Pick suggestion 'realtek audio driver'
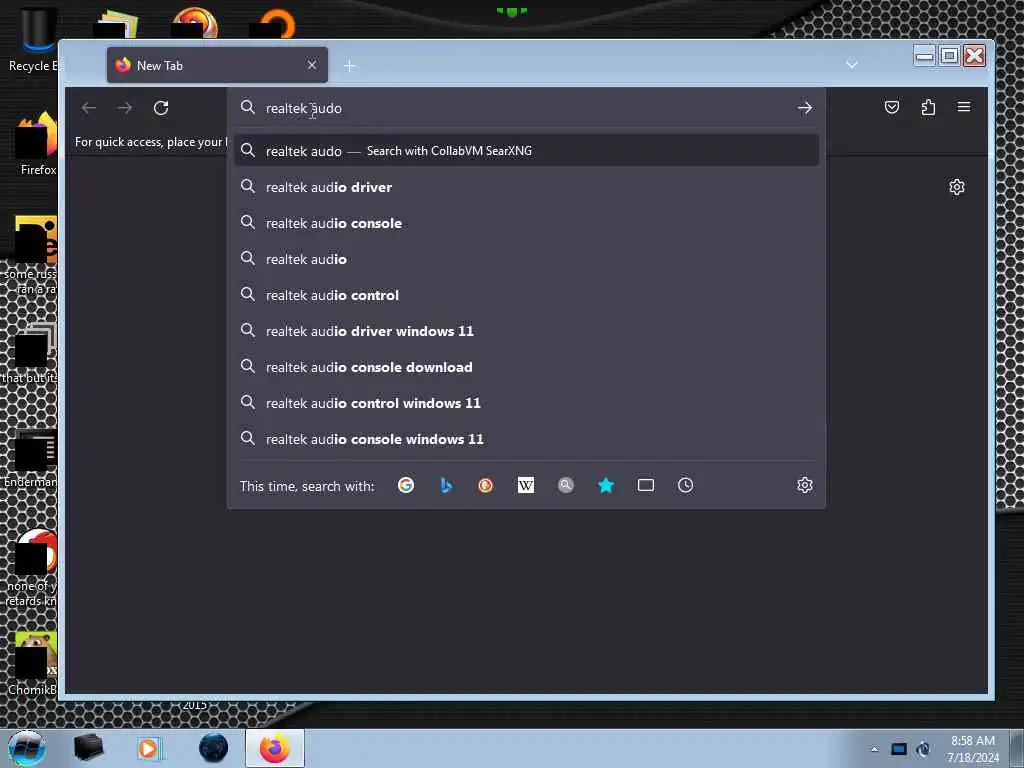The height and width of the screenshot is (768, 1024). 526,187
